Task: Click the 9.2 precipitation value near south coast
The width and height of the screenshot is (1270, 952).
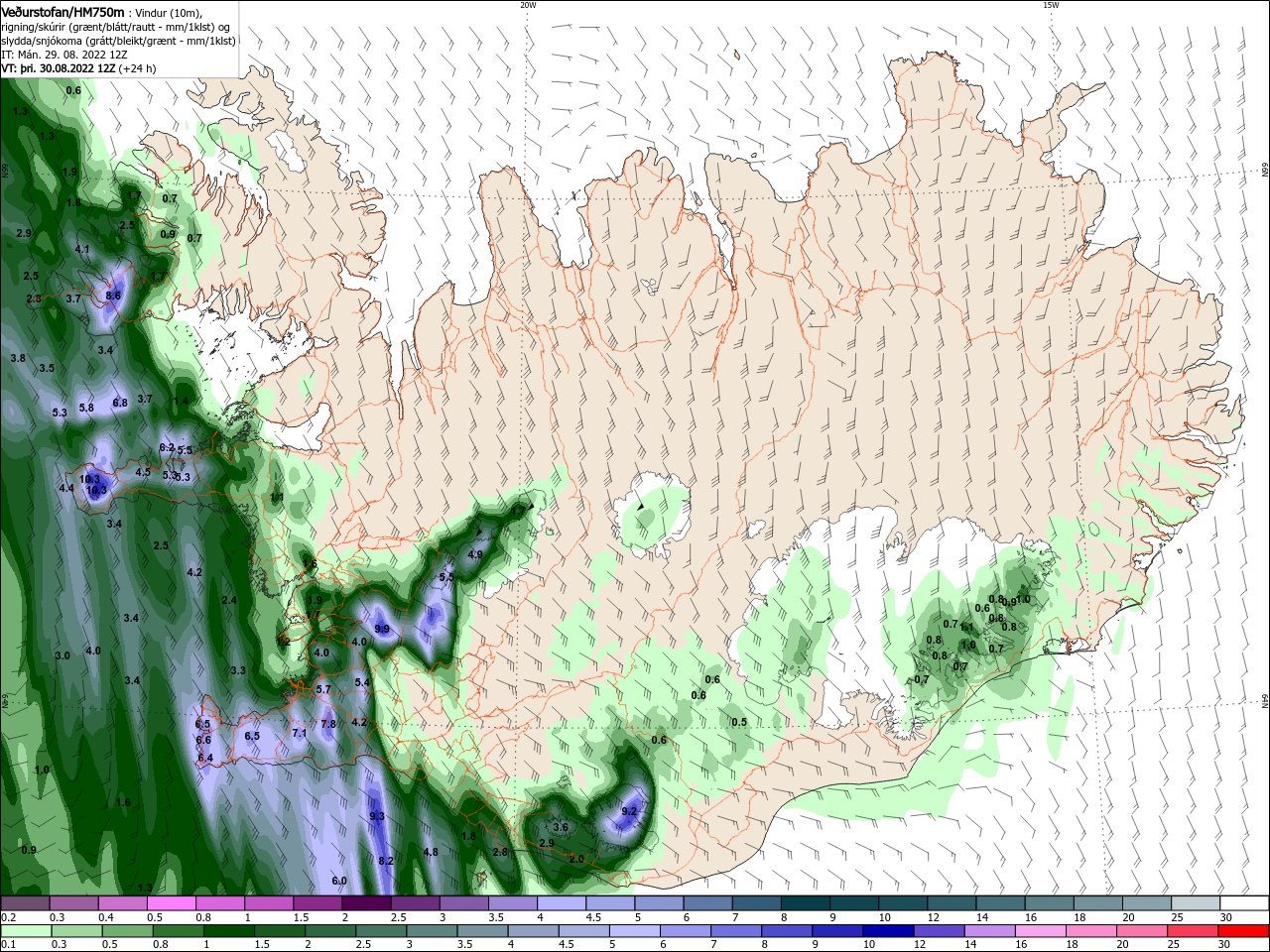Action: tap(628, 811)
